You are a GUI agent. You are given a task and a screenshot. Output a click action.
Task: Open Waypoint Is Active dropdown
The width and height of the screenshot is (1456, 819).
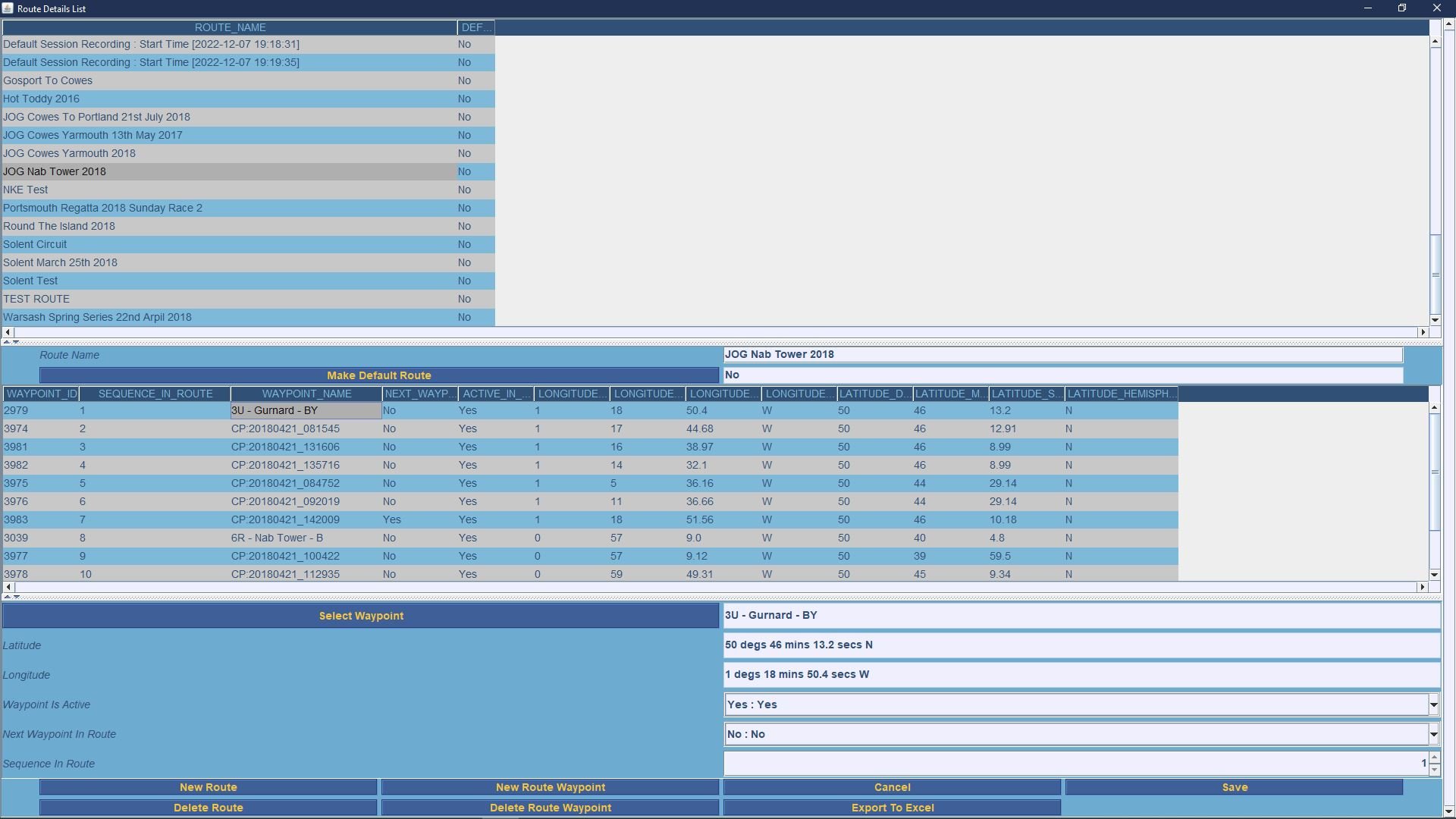click(1433, 705)
